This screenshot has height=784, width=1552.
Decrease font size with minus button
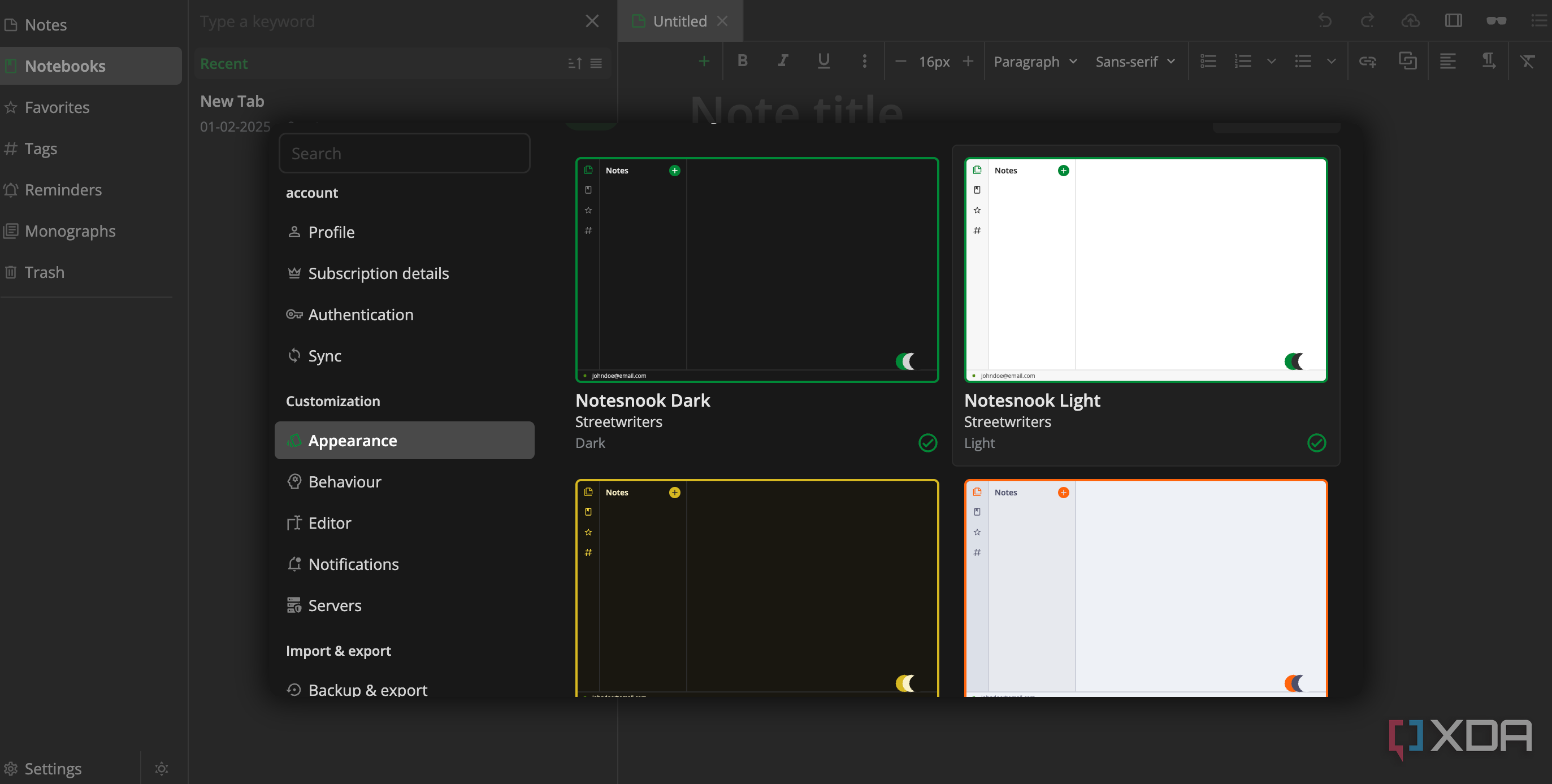(x=901, y=61)
